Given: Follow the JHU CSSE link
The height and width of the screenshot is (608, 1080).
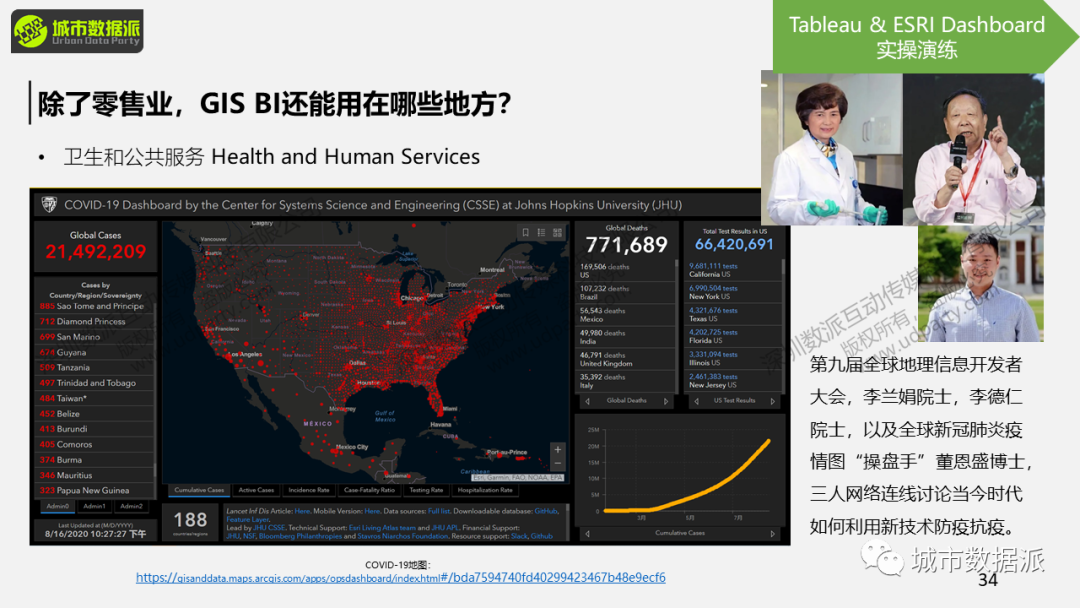Looking at the screenshot, I should pos(269,527).
